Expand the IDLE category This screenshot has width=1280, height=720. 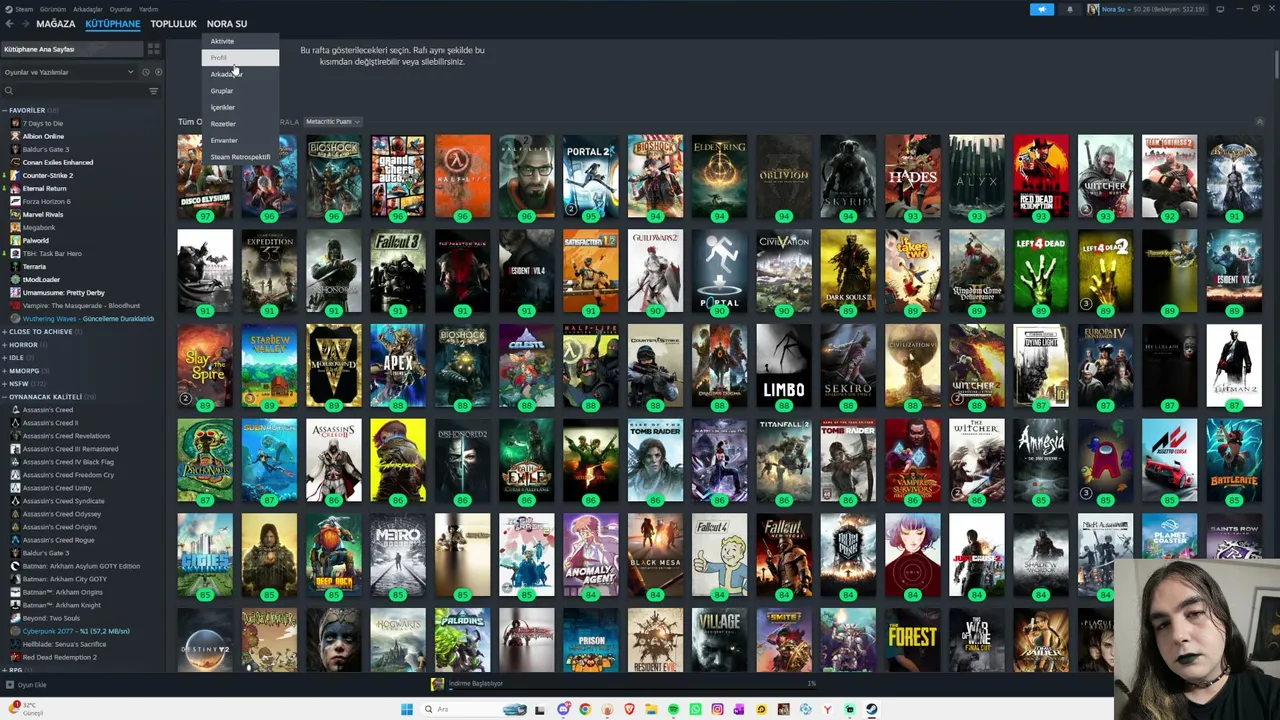point(5,358)
